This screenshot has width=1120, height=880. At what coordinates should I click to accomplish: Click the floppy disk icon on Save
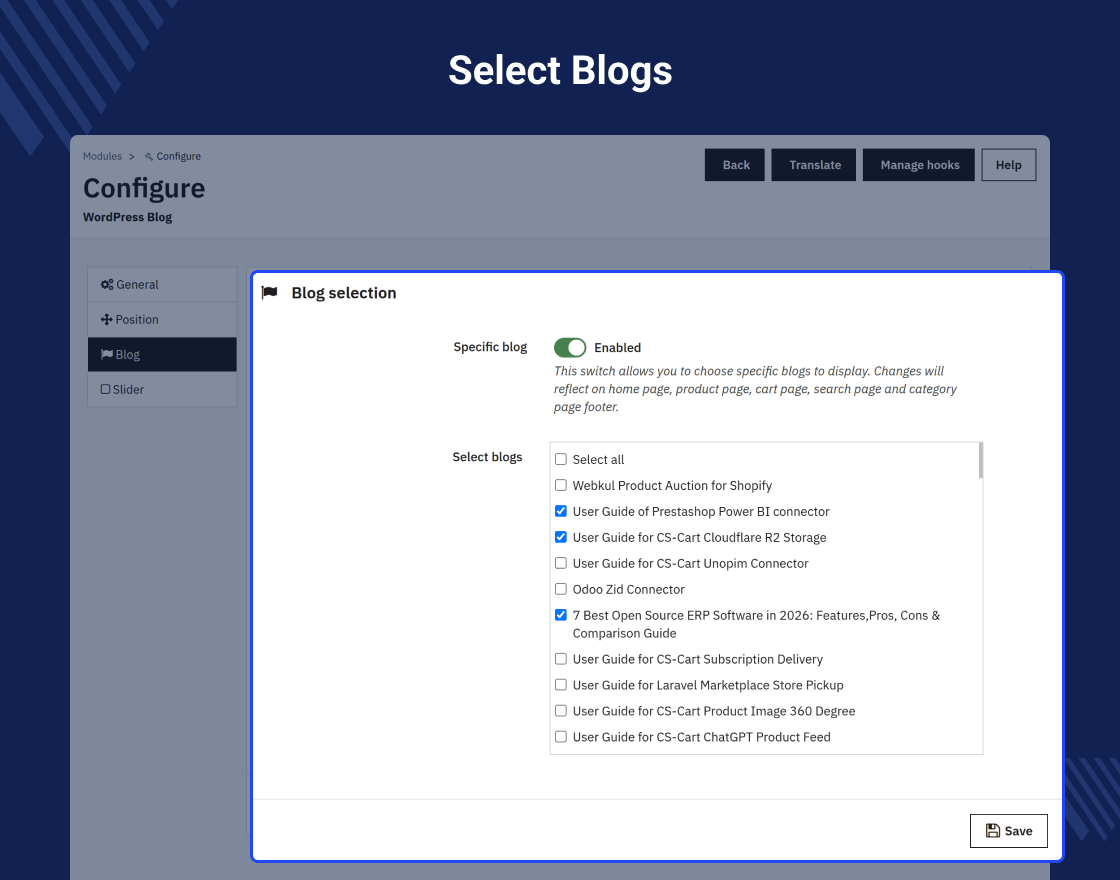click(993, 831)
